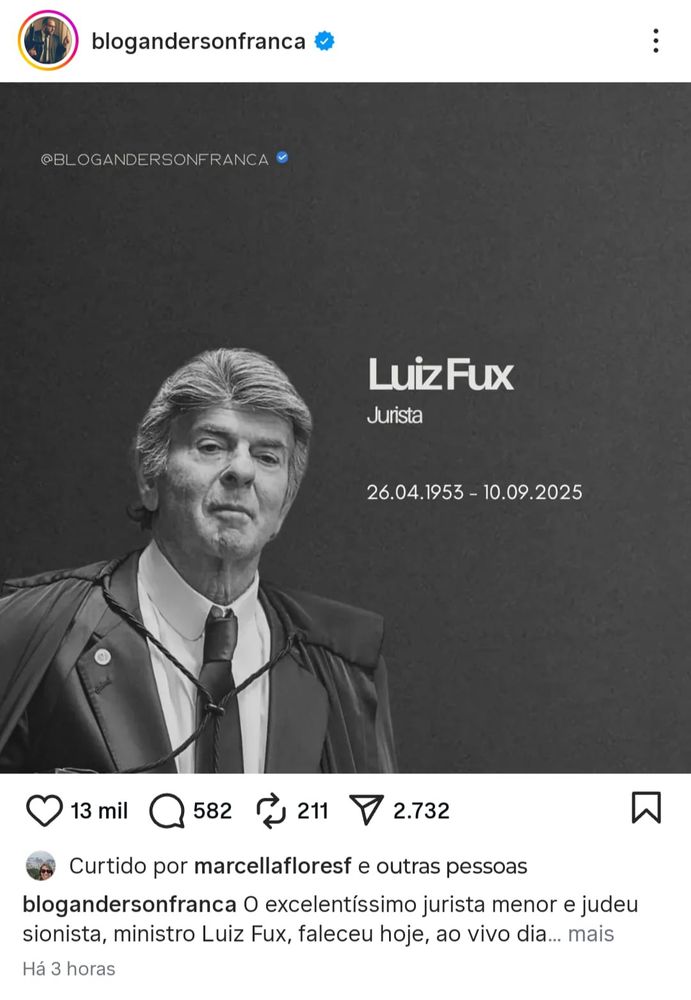Open the 582 comments count
This screenshot has width=691, height=1000.
pos(212,811)
